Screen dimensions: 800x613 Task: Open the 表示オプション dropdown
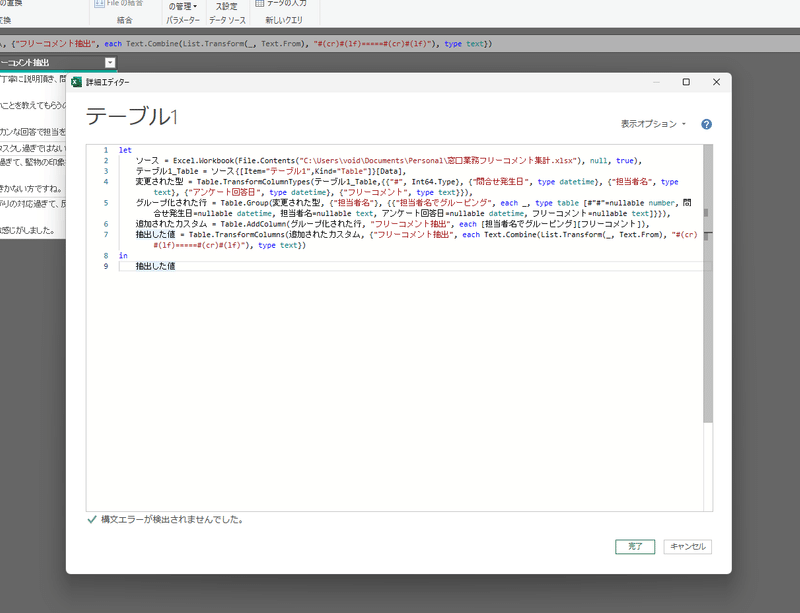(x=653, y=124)
